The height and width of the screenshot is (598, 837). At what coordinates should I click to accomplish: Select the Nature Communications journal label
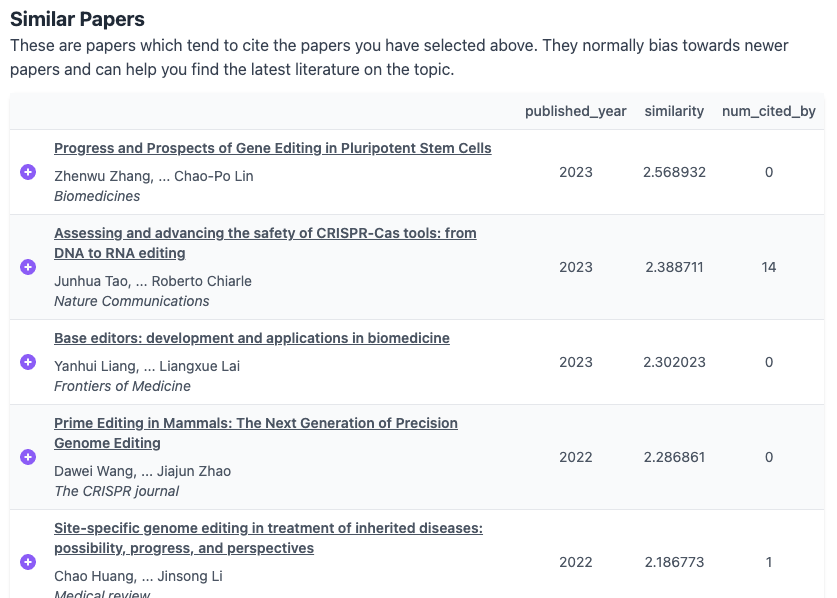click(x=131, y=301)
